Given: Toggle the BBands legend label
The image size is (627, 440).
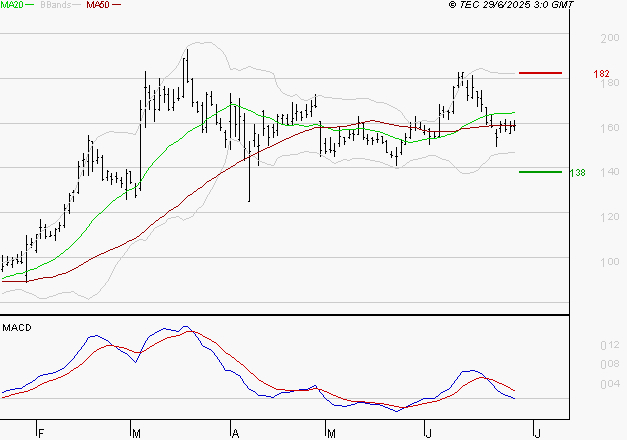Looking at the screenshot, I should pos(55,5).
